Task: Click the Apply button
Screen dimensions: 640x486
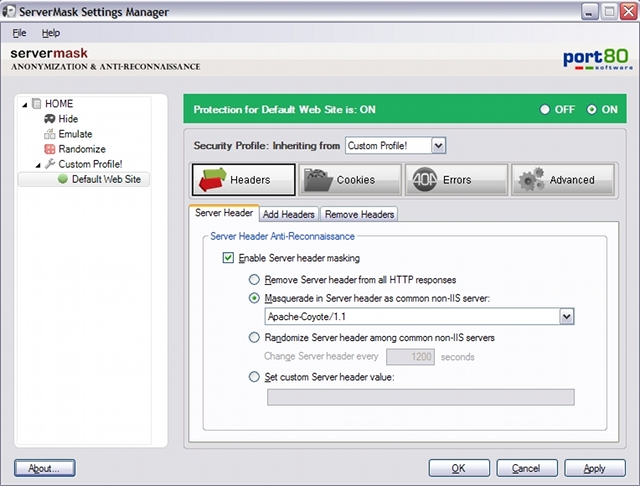Action: (x=595, y=468)
